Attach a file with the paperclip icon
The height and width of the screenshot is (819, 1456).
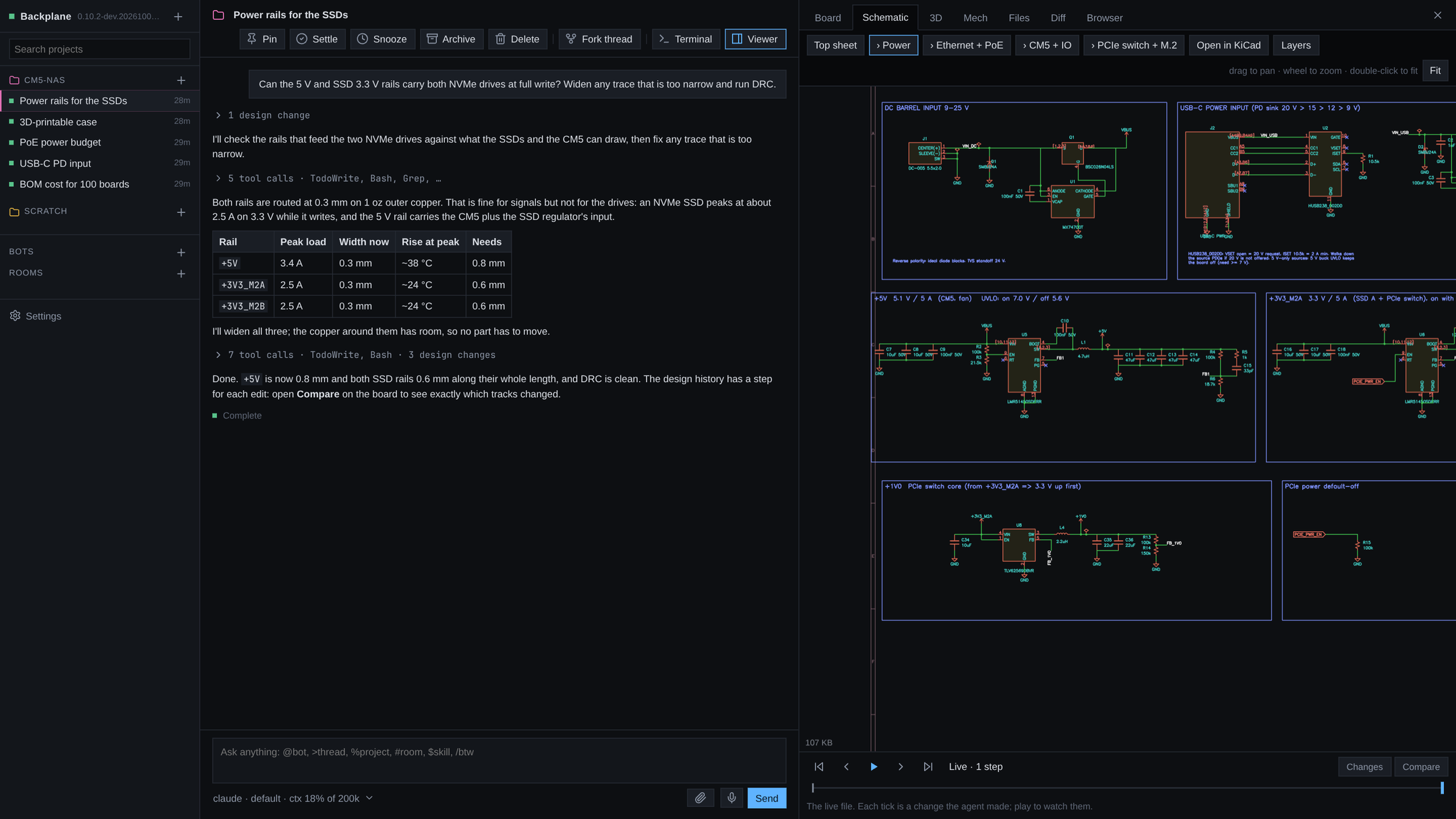(700, 798)
